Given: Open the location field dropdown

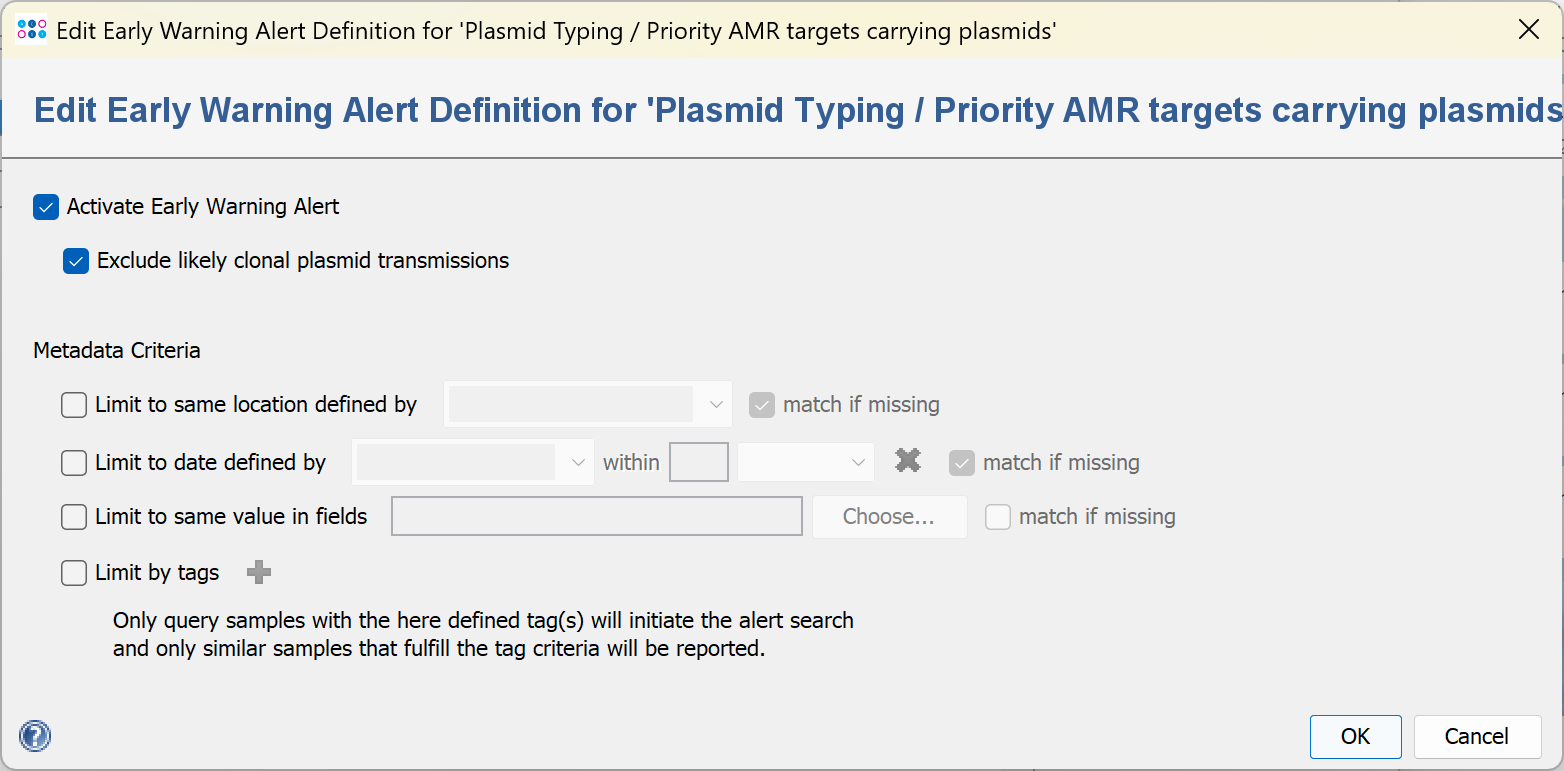Looking at the screenshot, I should click(x=588, y=405).
